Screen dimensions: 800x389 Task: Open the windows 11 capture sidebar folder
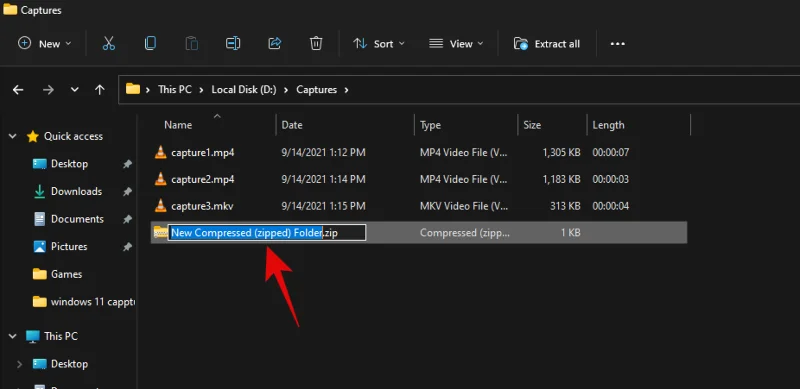pos(92,302)
